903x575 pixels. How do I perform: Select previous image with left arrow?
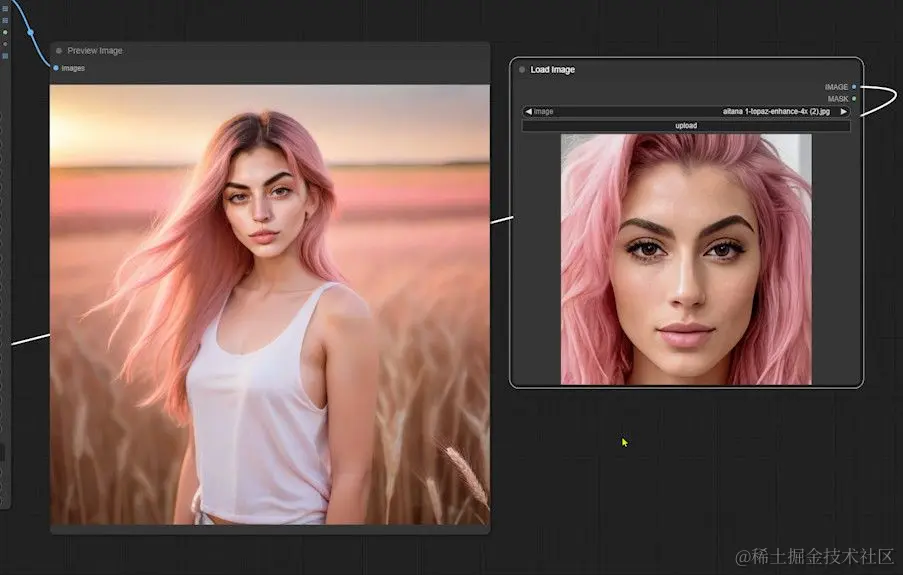point(529,112)
